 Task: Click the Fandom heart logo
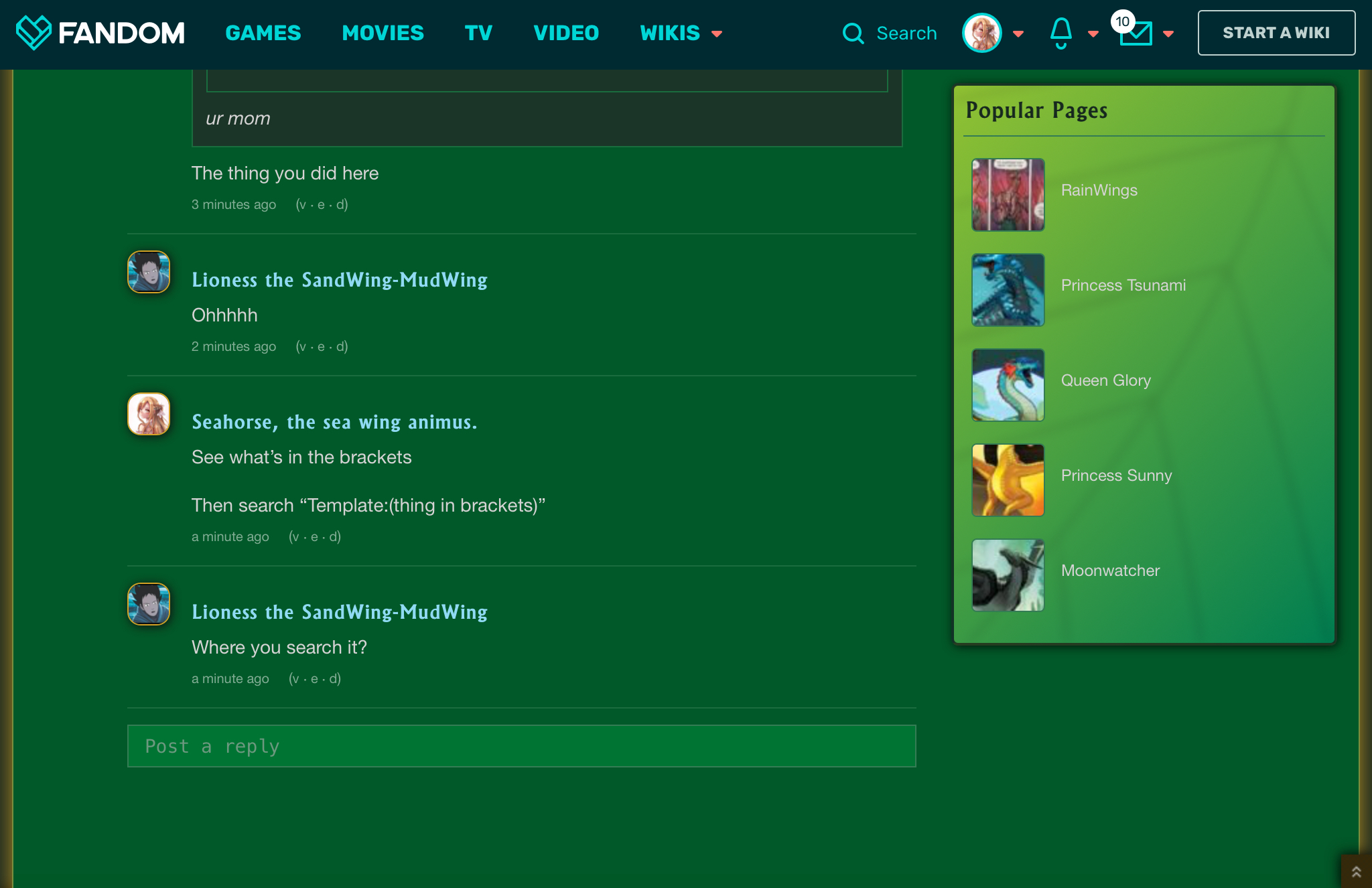coord(33,32)
